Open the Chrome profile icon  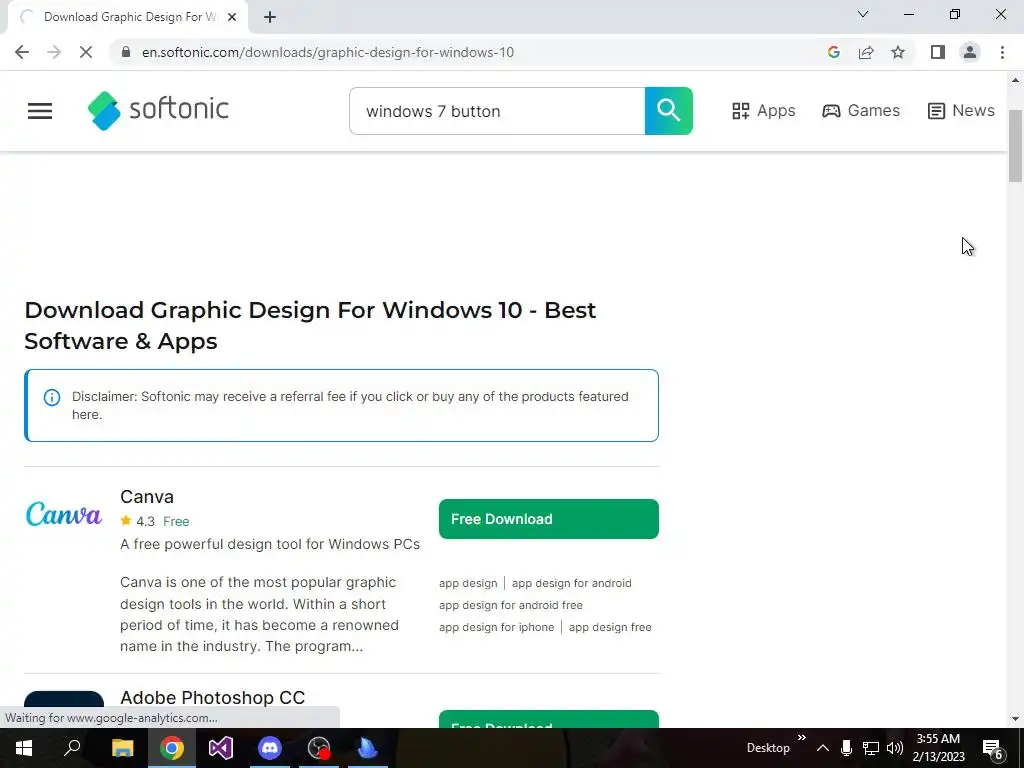pyautogui.click(x=970, y=52)
